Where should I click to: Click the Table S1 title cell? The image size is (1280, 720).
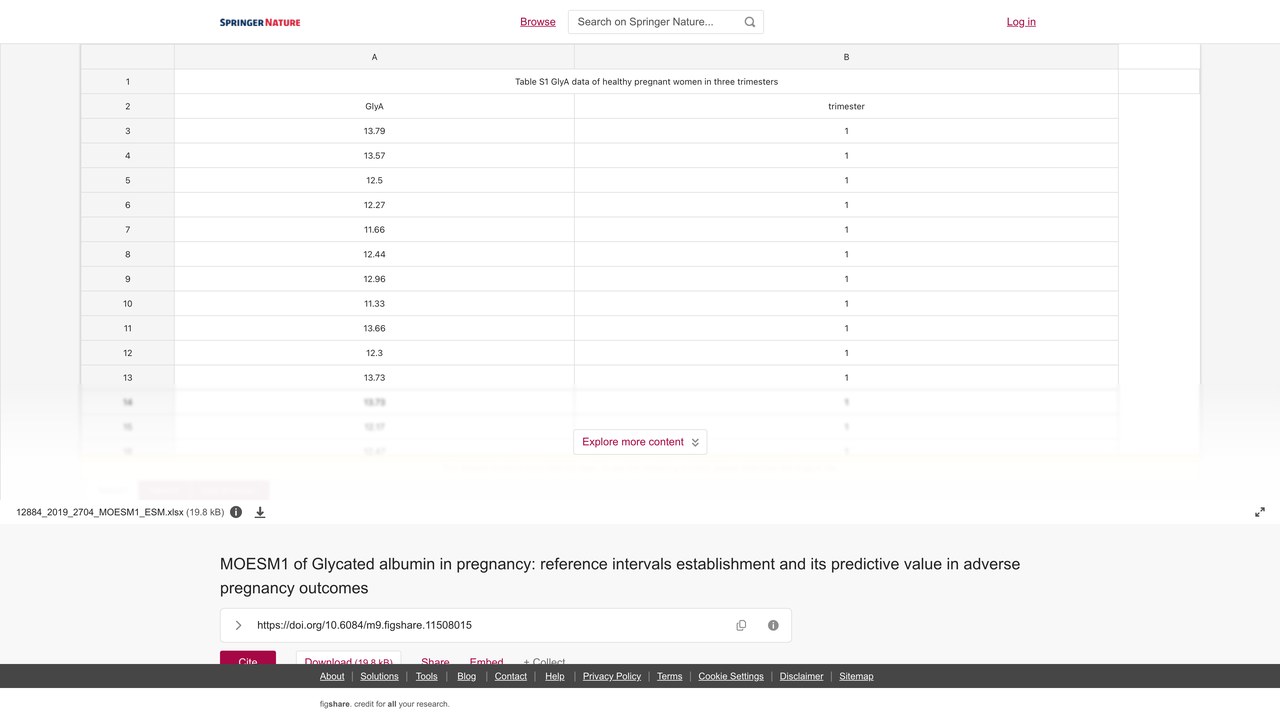646,82
